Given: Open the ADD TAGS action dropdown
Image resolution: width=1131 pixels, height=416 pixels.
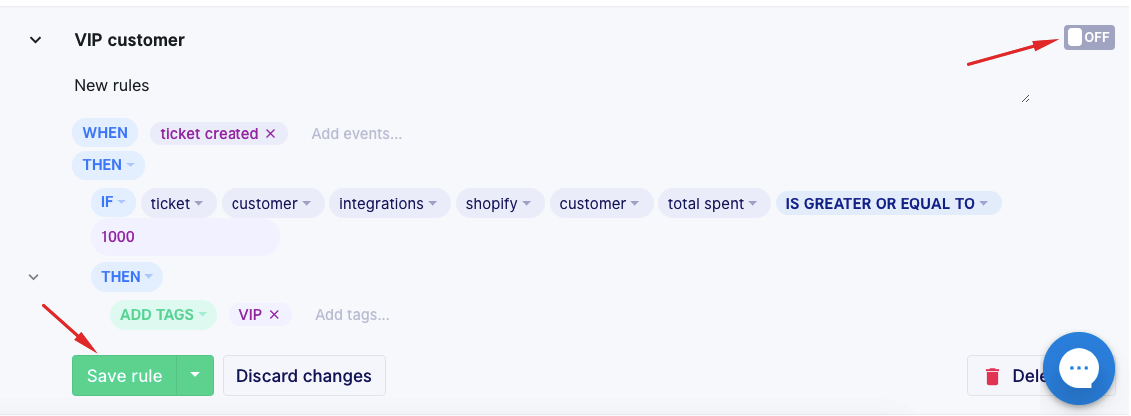Looking at the screenshot, I should point(163,315).
